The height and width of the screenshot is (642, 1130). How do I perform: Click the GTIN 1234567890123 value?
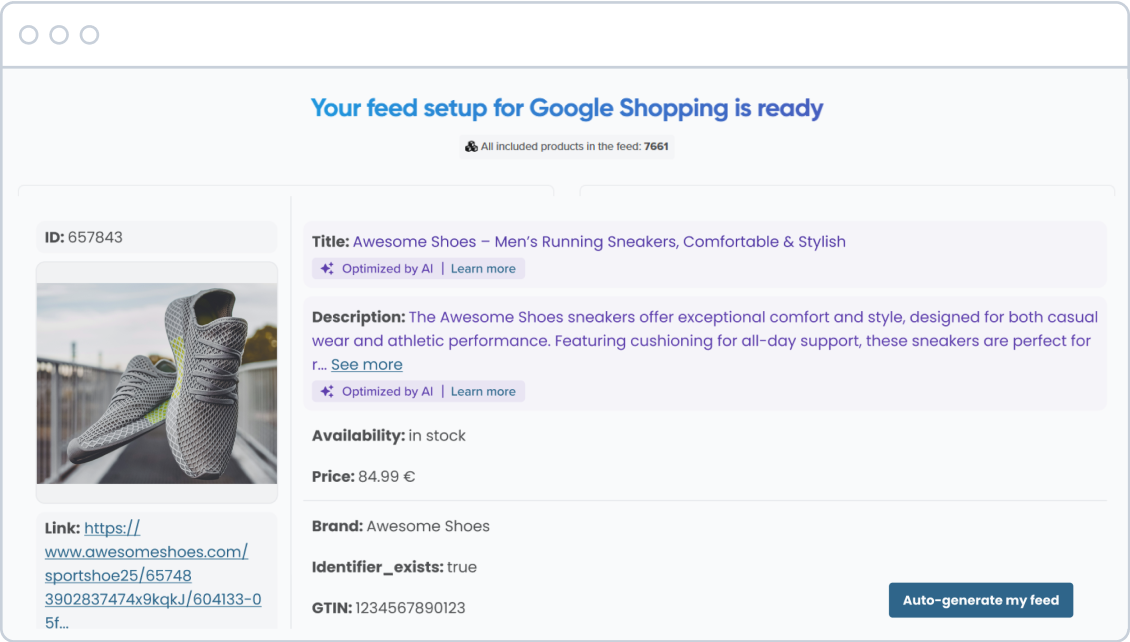[x=410, y=608]
